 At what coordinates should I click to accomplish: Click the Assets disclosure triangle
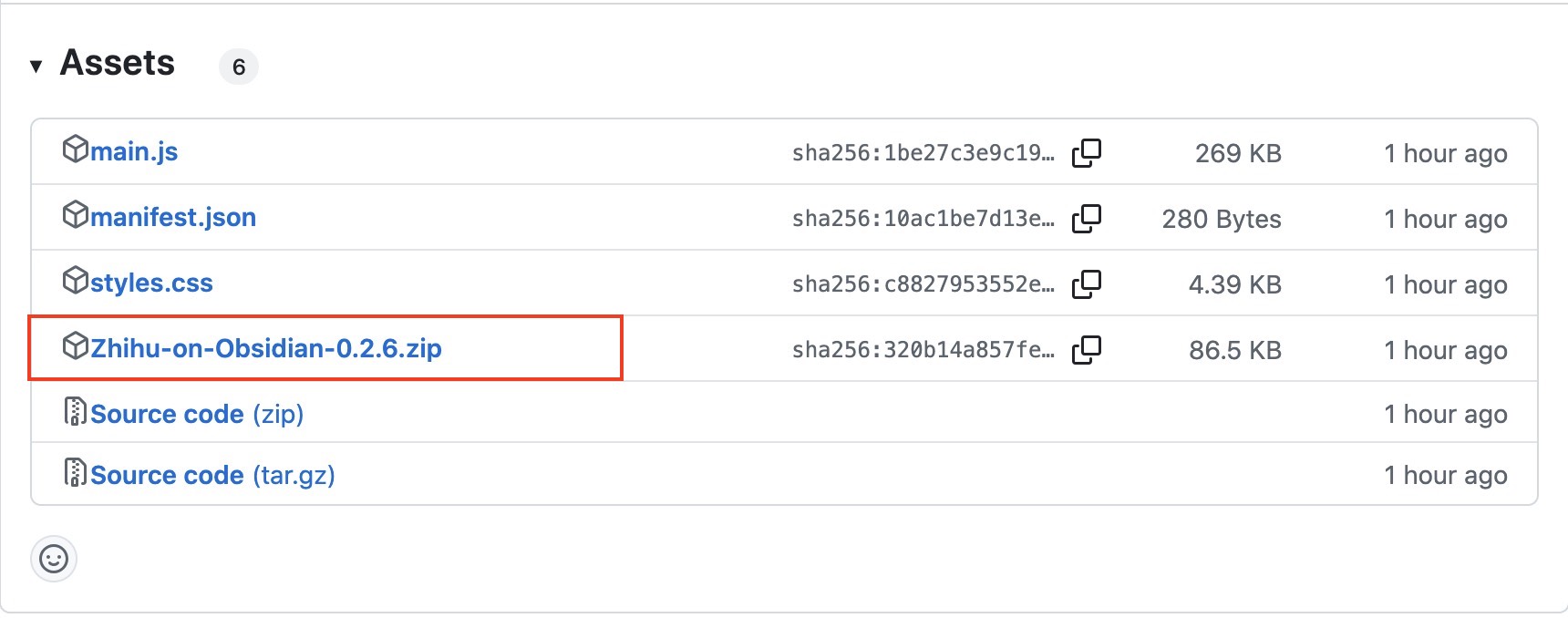click(35, 66)
